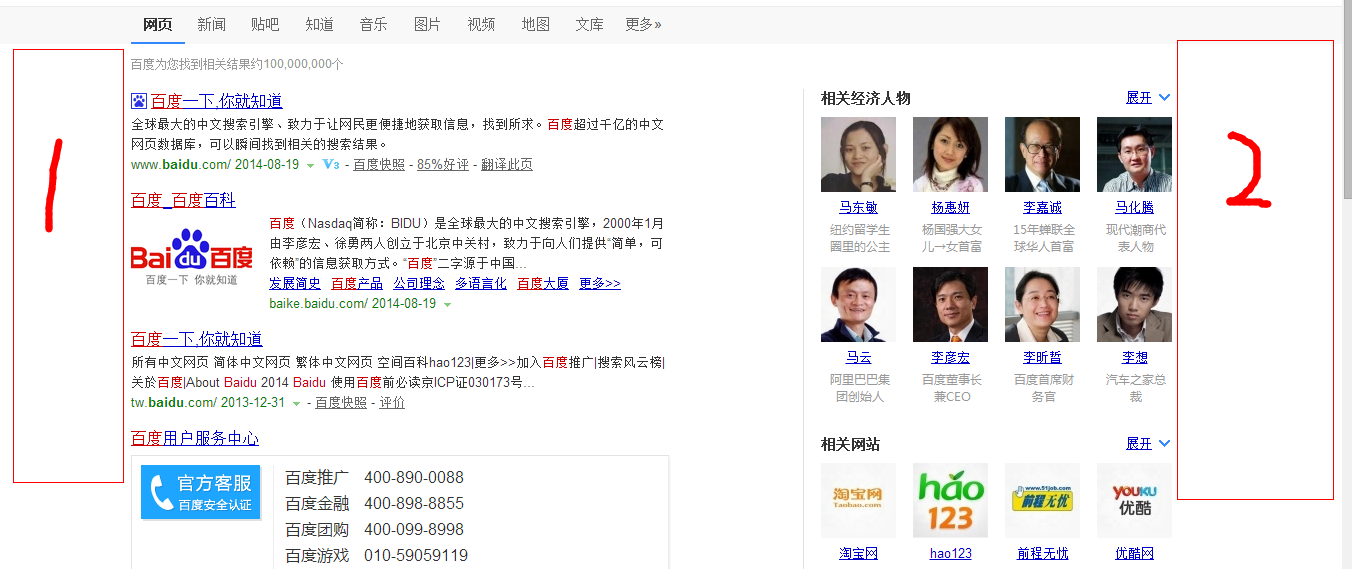Open dropdown arrow beside baike.baidu.com date
This screenshot has width=1352, height=569.
coord(447,304)
